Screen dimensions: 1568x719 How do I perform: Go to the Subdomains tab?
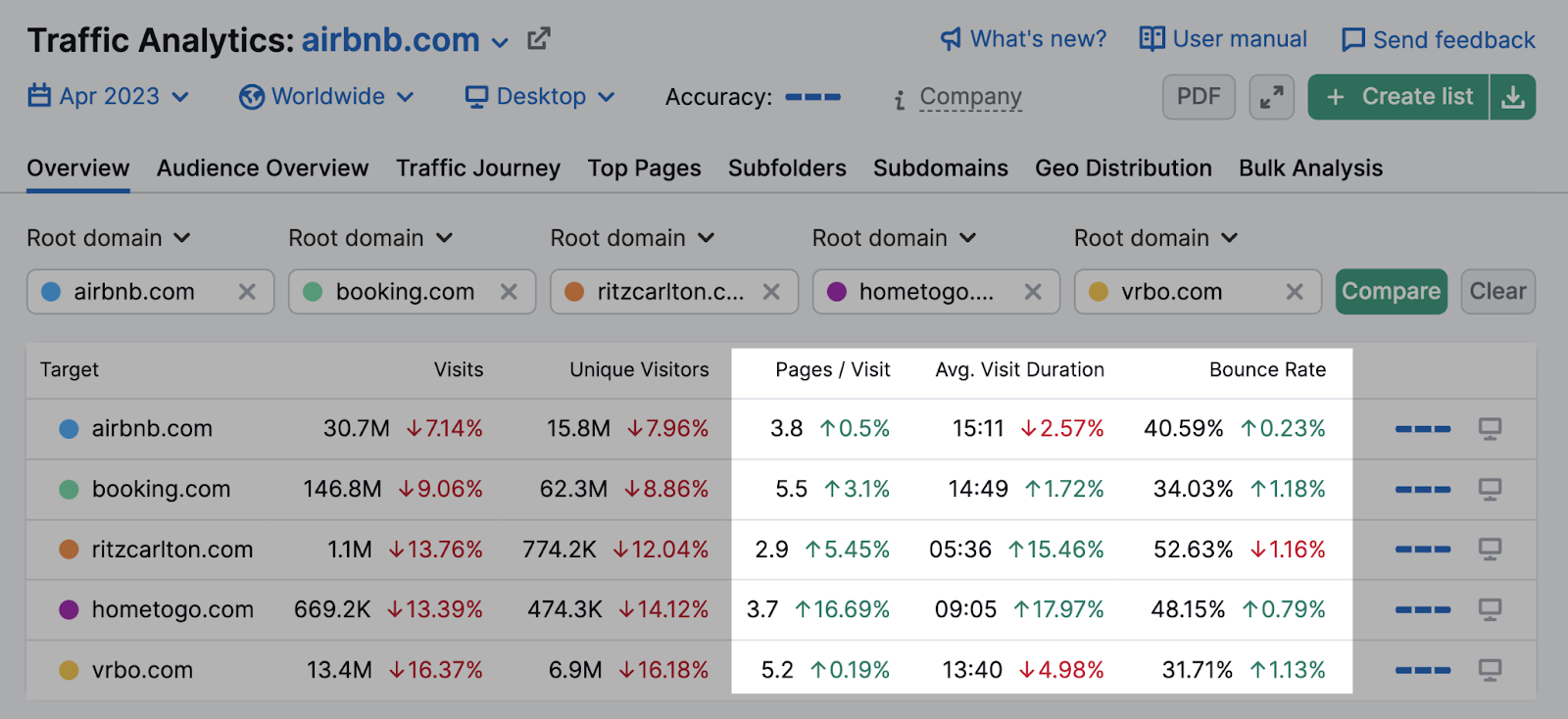[941, 168]
